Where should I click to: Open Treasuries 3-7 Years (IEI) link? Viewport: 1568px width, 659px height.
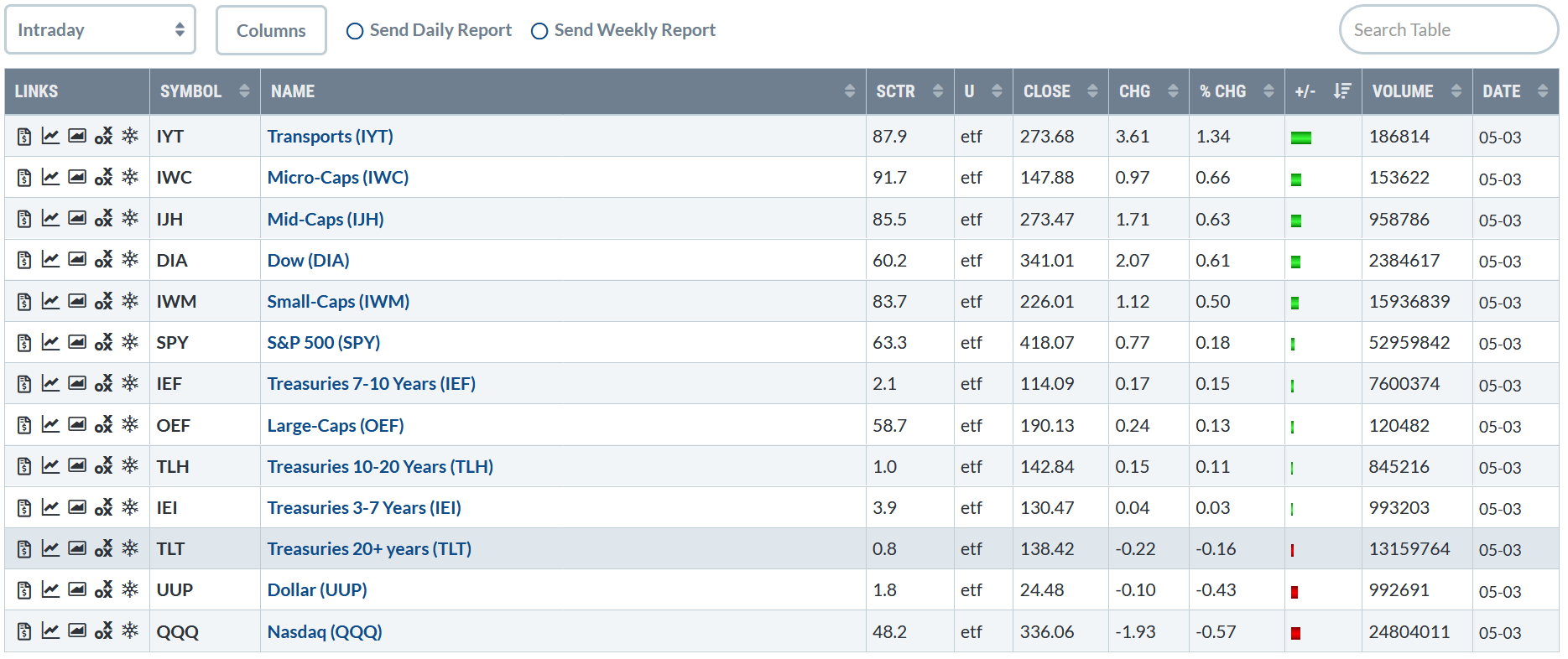tap(364, 507)
